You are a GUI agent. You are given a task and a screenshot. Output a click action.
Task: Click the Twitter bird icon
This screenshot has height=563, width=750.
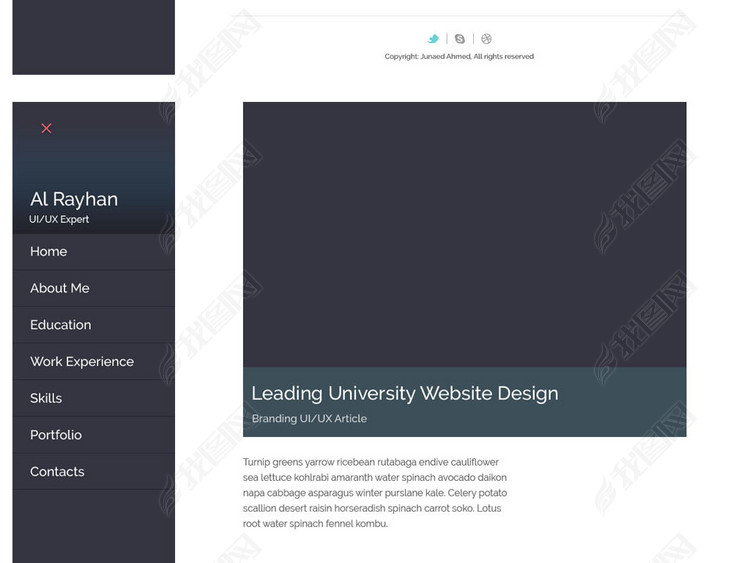tap(433, 39)
